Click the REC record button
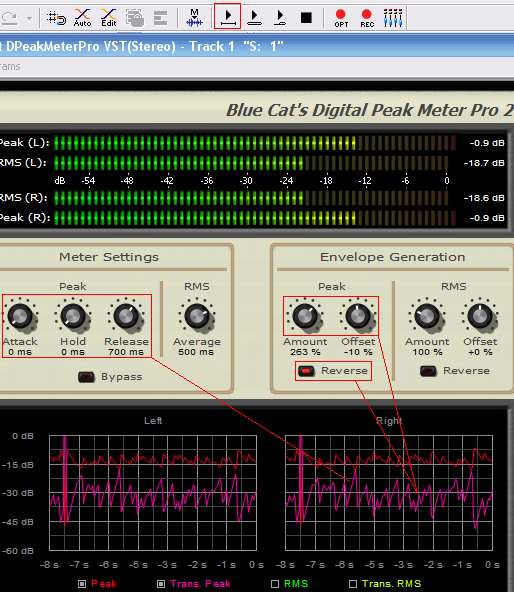 pyautogui.click(x=367, y=18)
